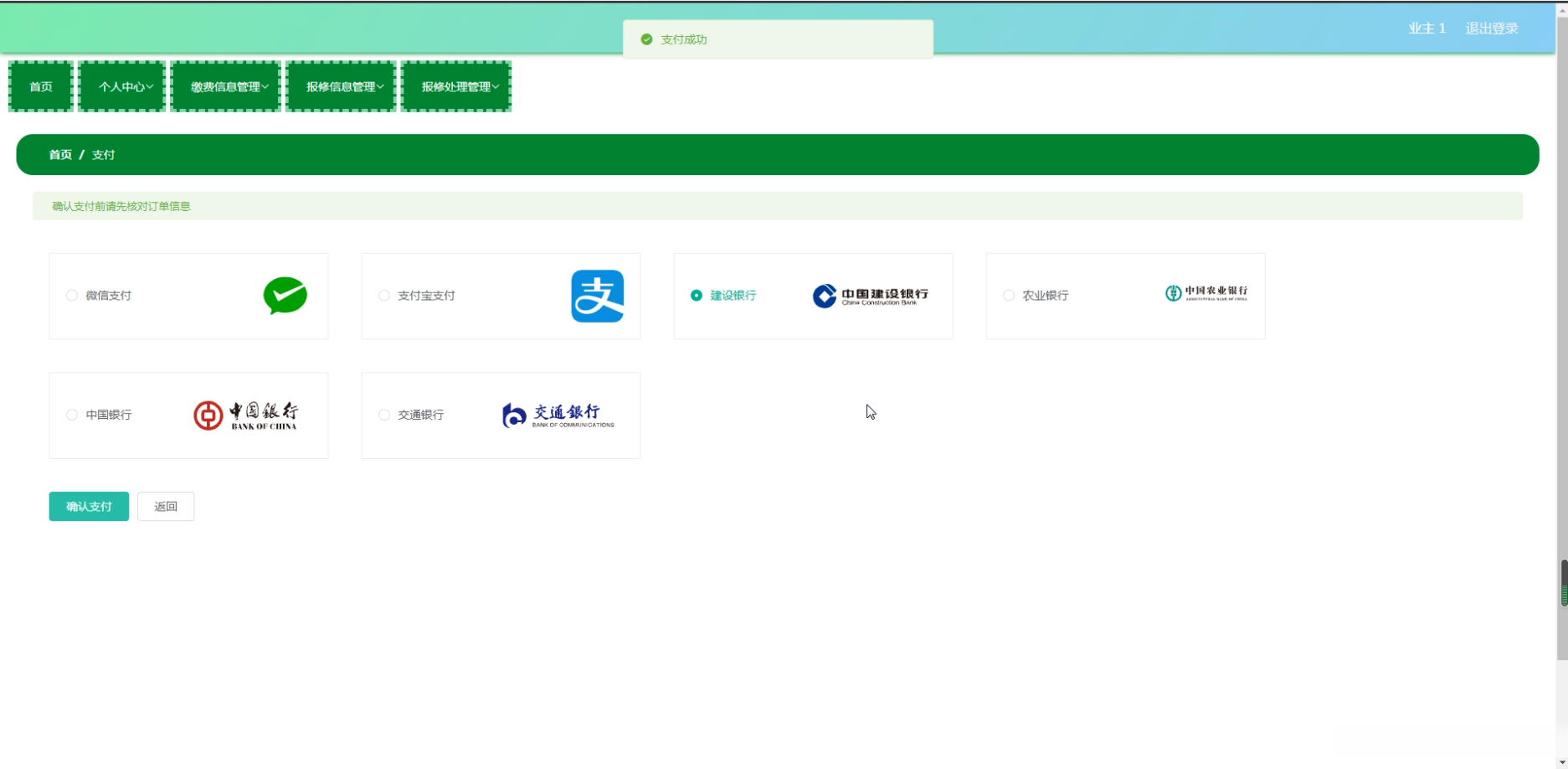The height and width of the screenshot is (769, 1568).
Task: Click 支付 in the breadcrumb
Action: click(x=104, y=155)
